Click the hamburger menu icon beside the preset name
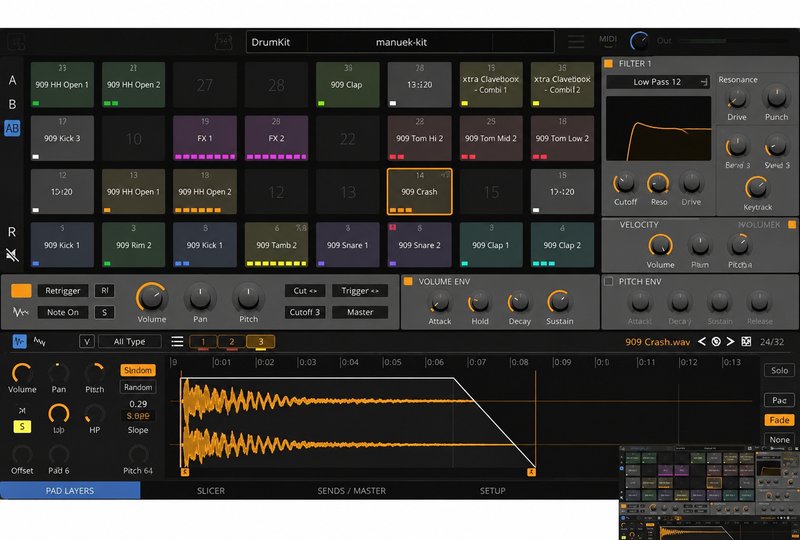The width and height of the screenshot is (800, 540). tap(576, 41)
